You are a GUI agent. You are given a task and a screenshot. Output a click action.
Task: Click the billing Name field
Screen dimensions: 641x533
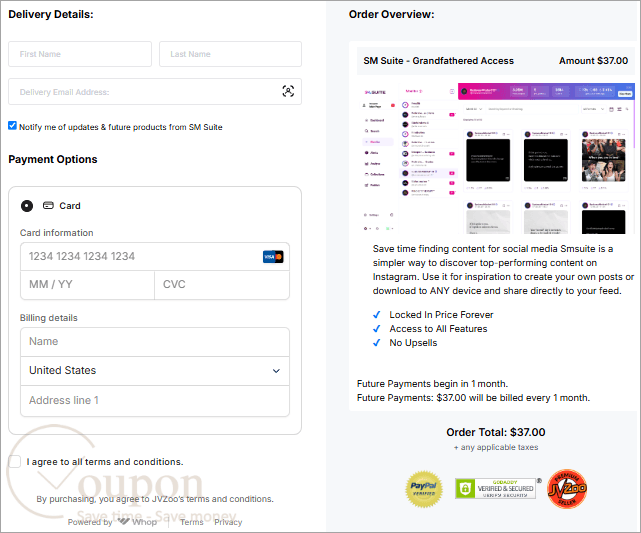click(155, 342)
